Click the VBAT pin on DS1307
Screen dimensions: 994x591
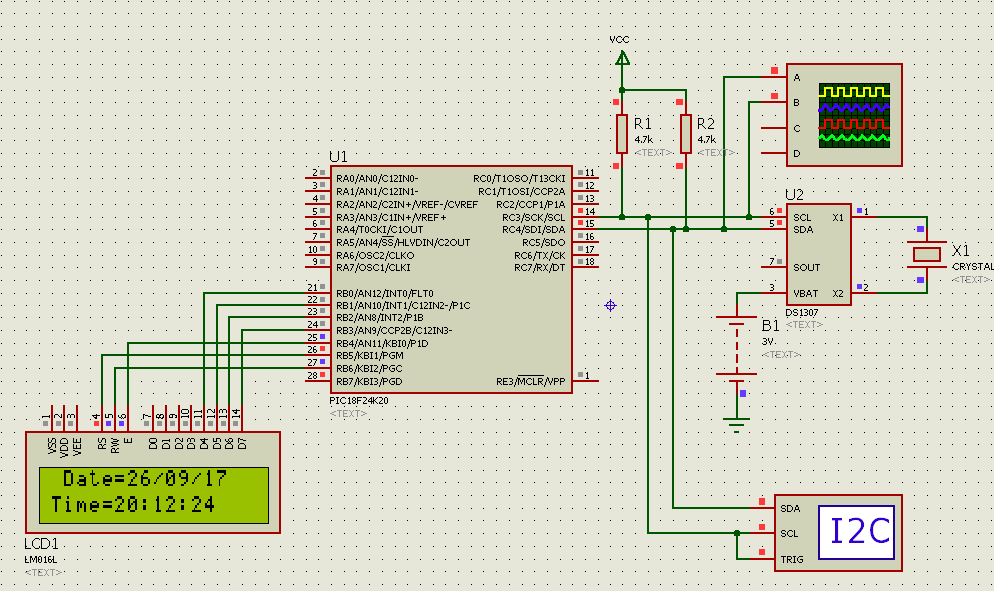(x=805, y=294)
